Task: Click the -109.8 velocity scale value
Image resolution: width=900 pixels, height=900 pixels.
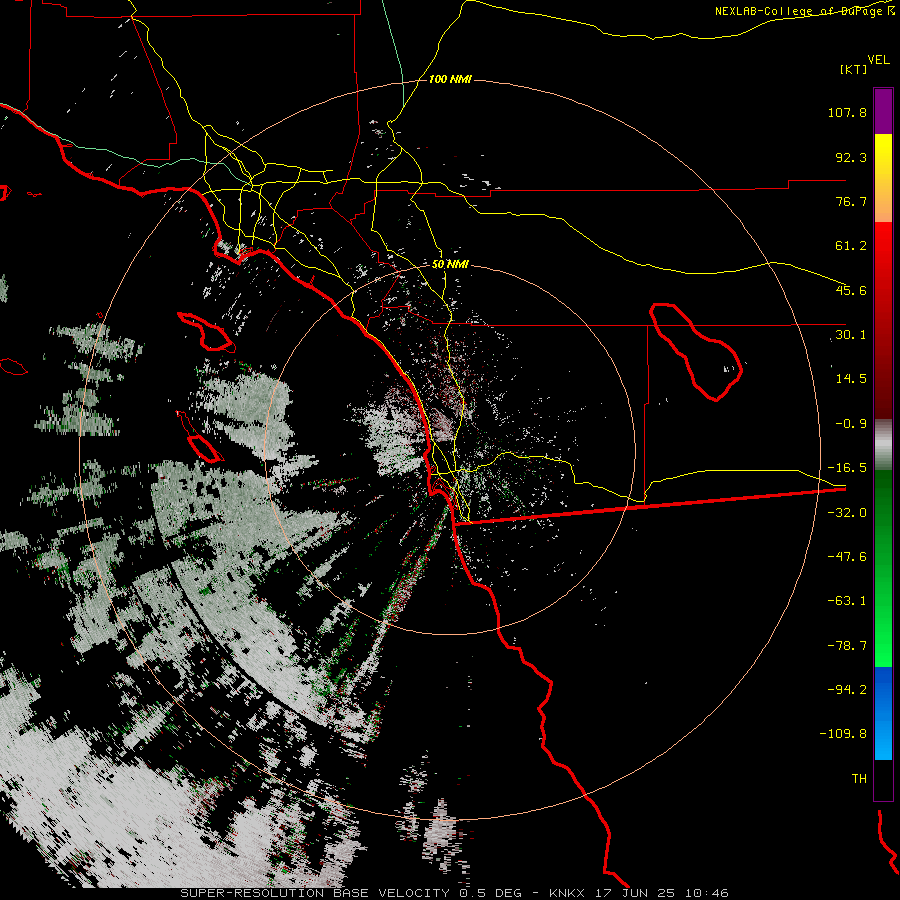Action: [843, 734]
